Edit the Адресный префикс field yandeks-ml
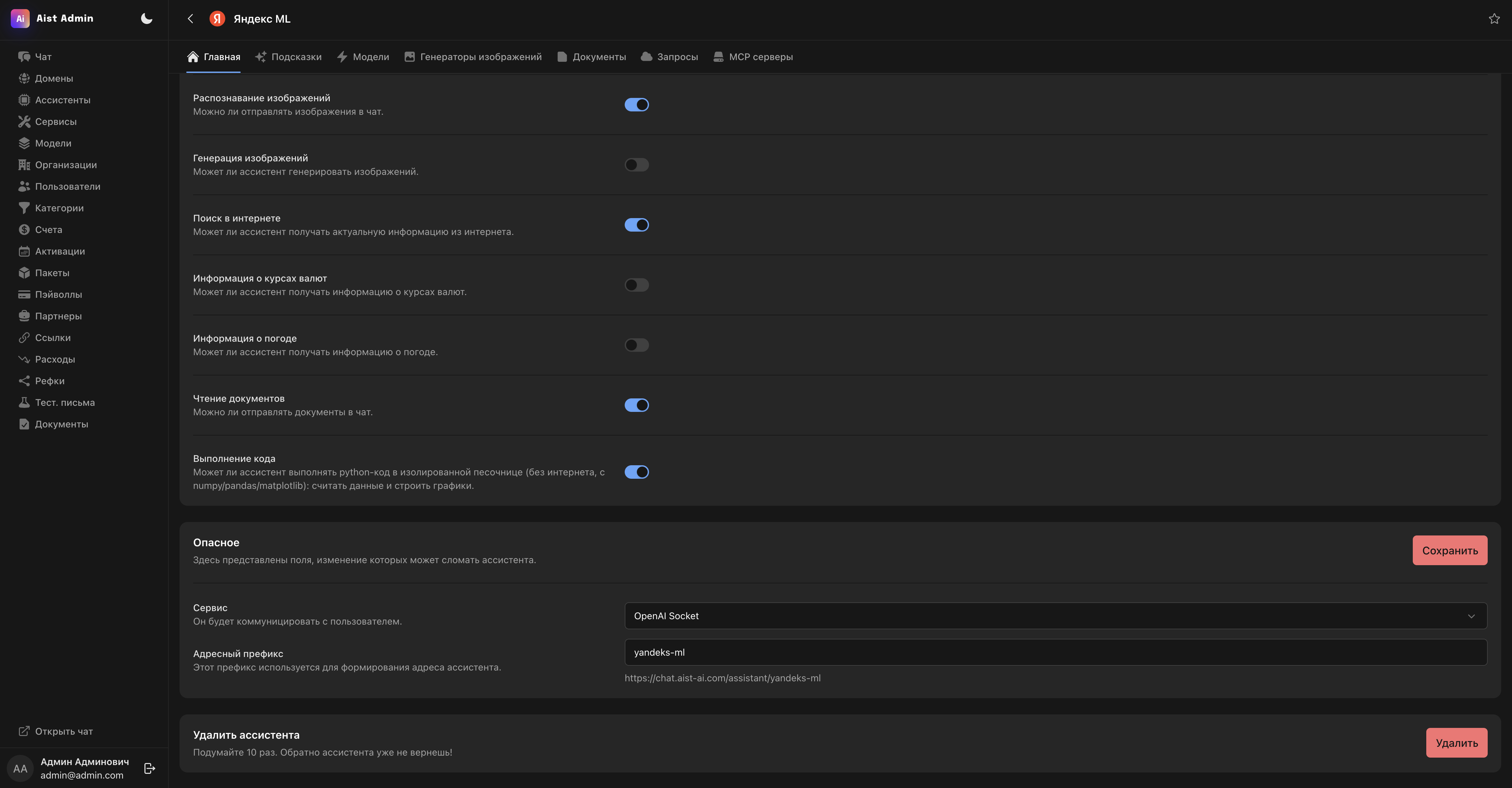The width and height of the screenshot is (1512, 788). pyautogui.click(x=1055, y=652)
